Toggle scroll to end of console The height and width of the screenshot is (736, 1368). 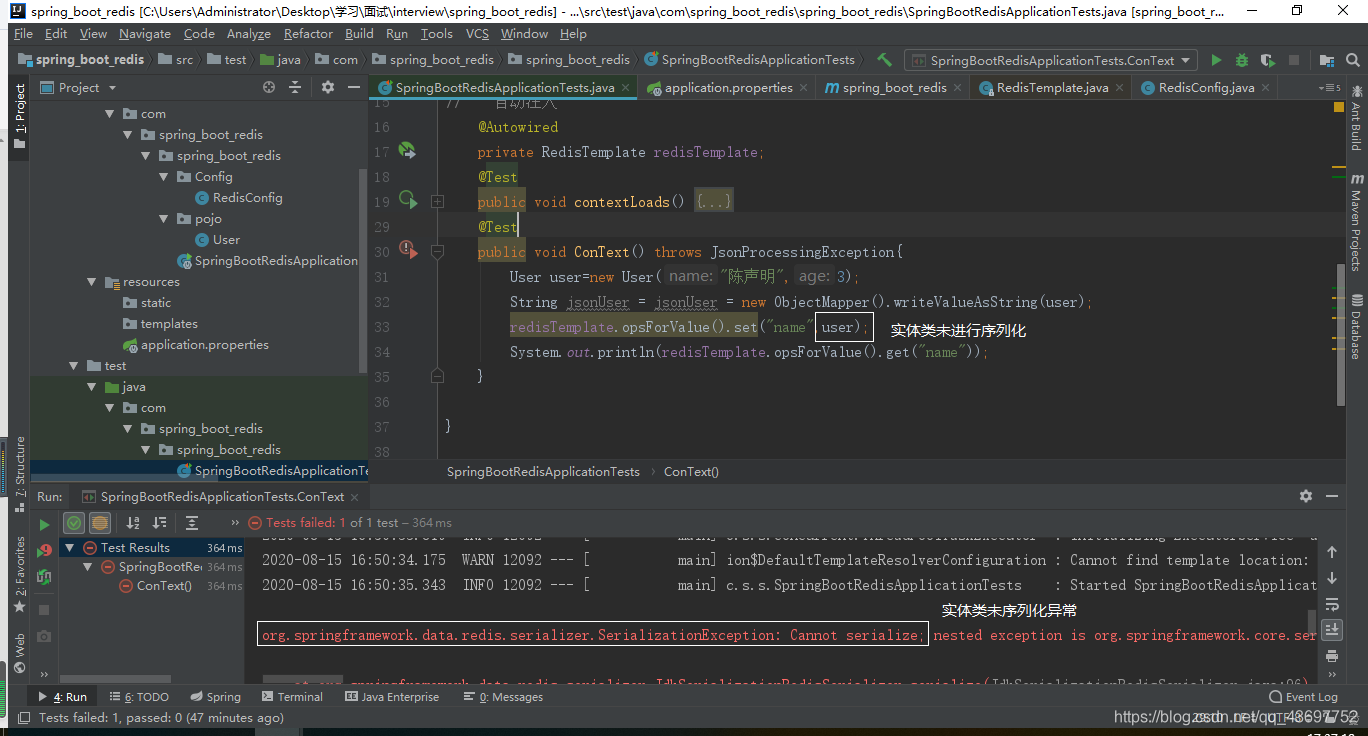click(1332, 630)
